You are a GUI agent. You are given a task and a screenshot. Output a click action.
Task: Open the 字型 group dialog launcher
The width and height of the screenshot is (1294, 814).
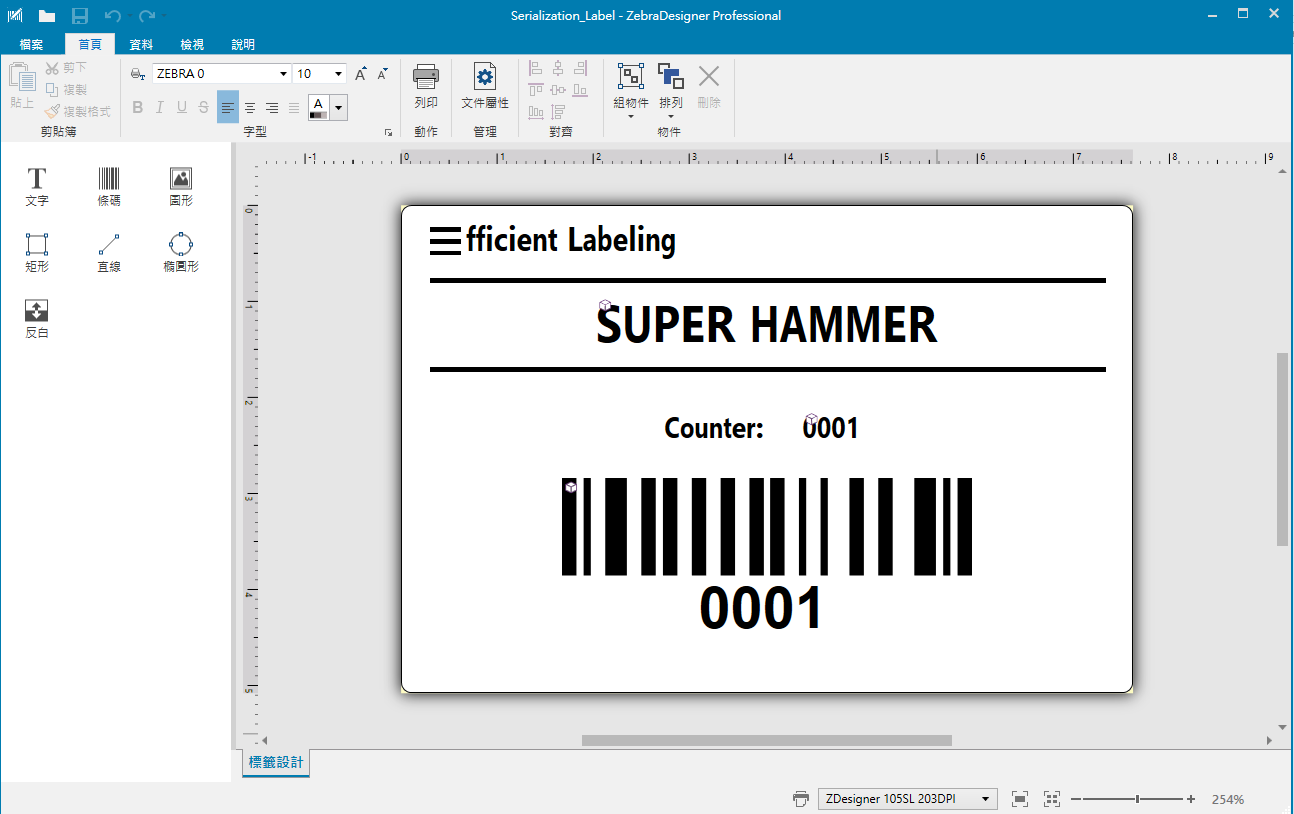388,132
